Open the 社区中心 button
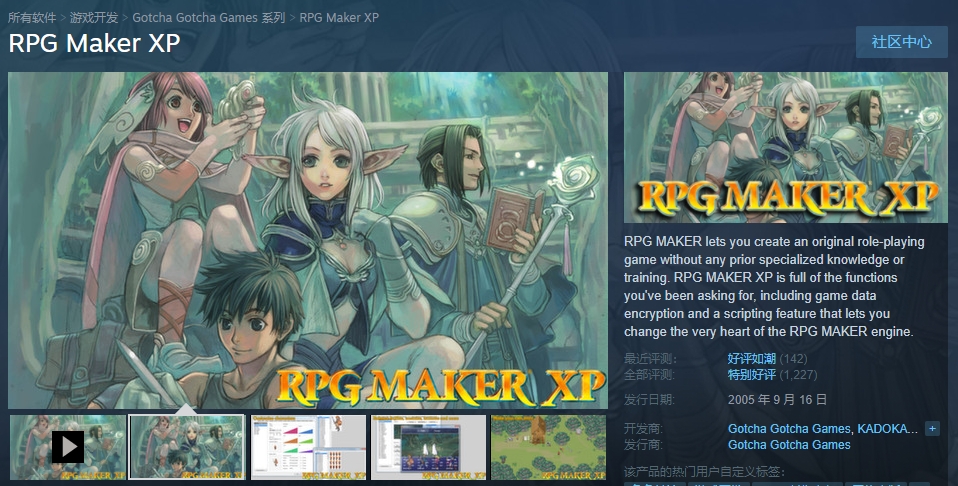 tap(901, 42)
